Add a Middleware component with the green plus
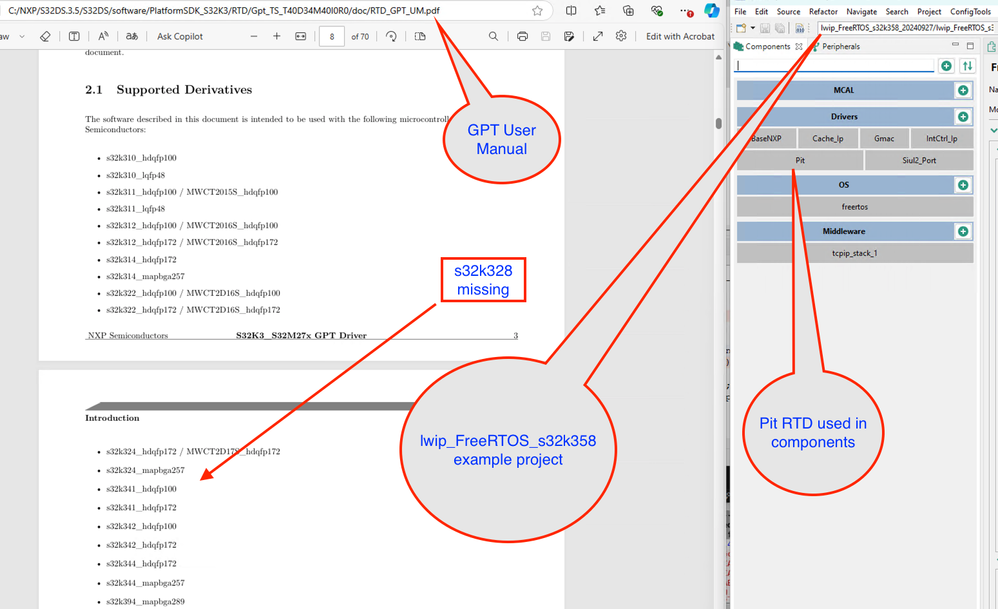This screenshot has width=998, height=609. pos(963,231)
